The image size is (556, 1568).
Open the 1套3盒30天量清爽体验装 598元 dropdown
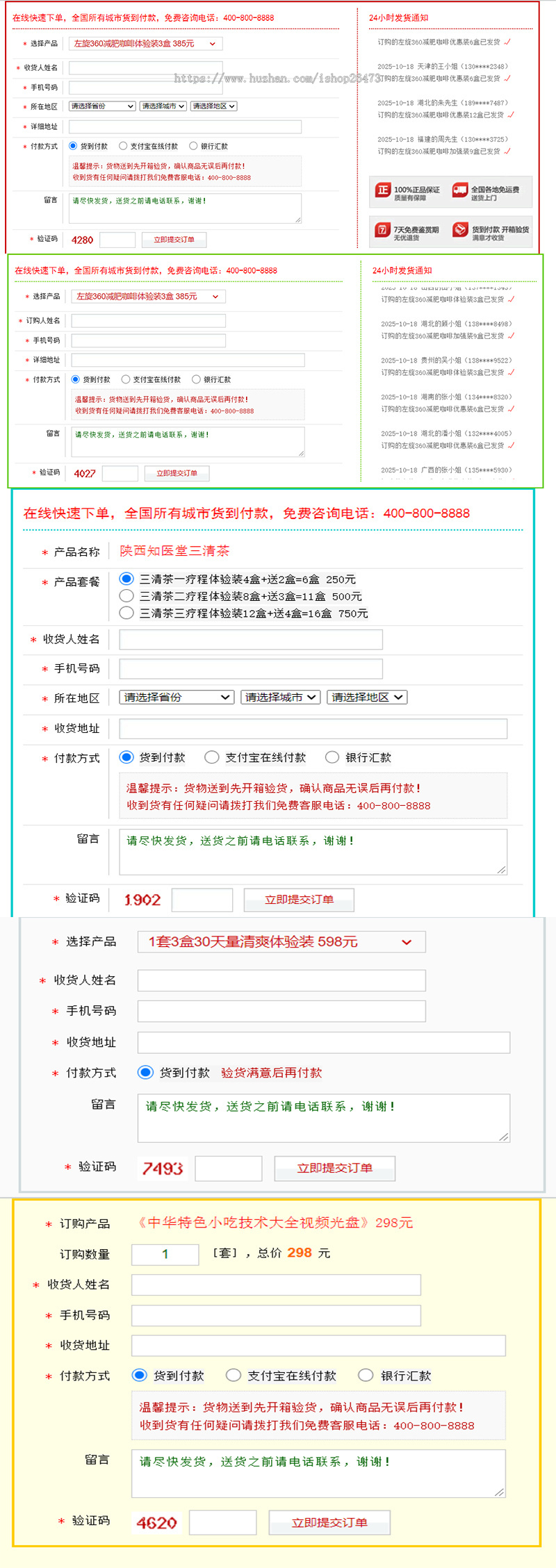coord(281,942)
